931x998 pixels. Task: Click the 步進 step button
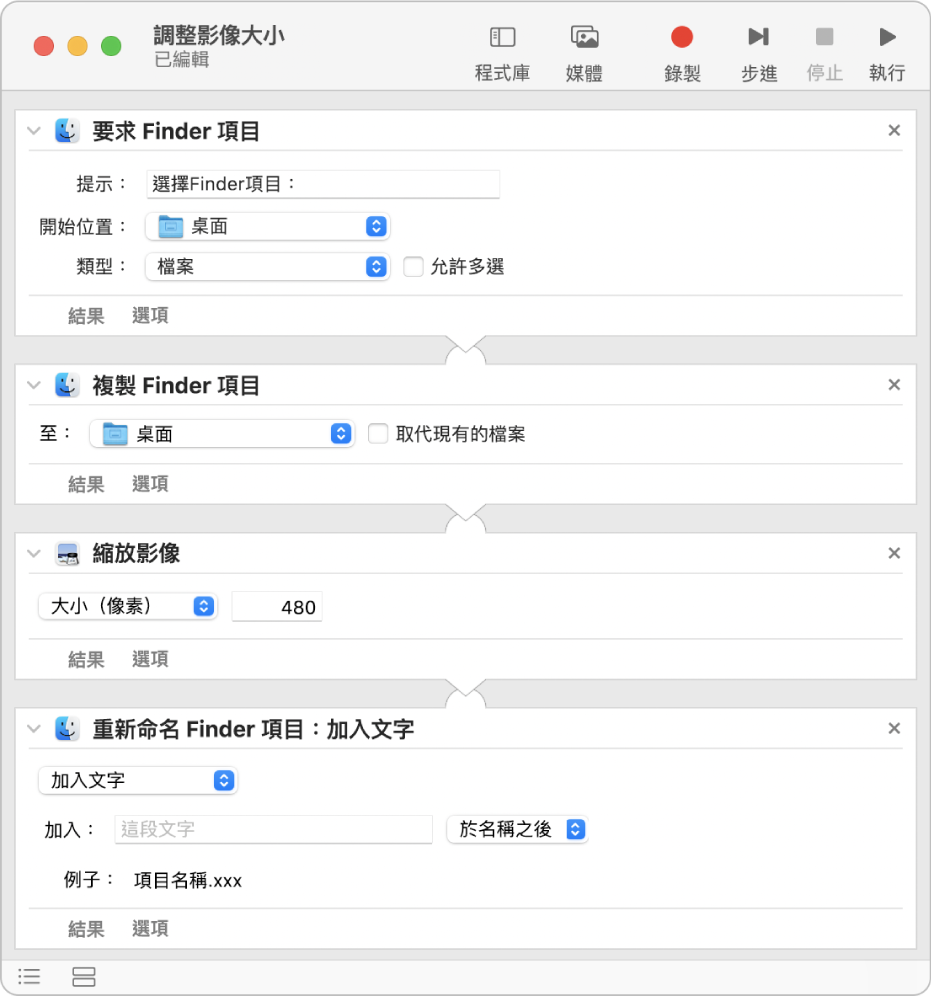pyautogui.click(x=759, y=52)
